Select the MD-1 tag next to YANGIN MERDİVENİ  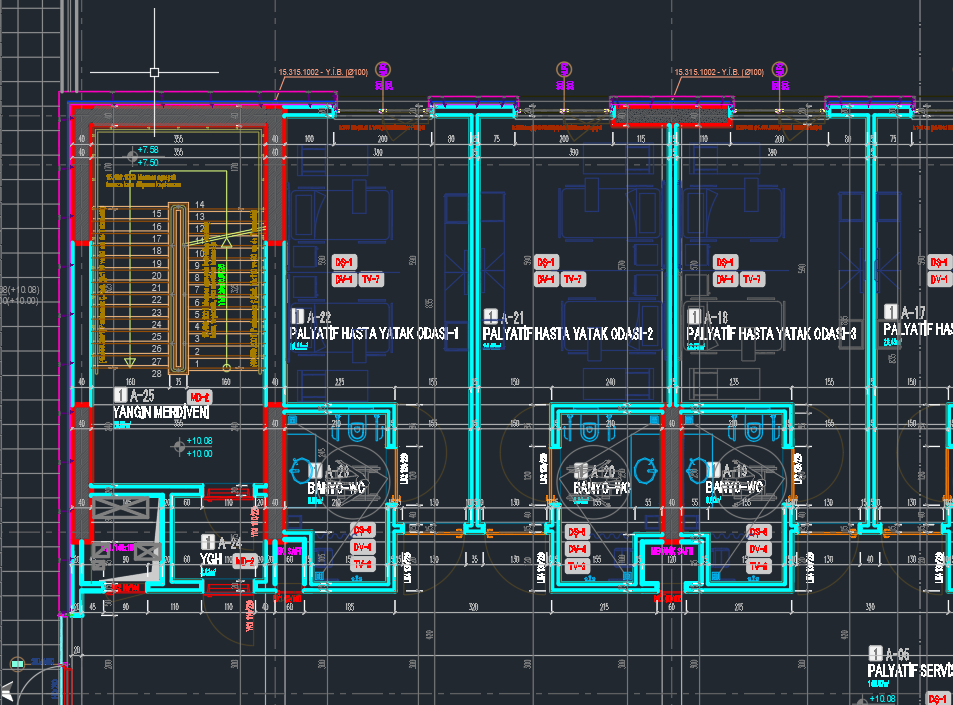click(x=197, y=398)
